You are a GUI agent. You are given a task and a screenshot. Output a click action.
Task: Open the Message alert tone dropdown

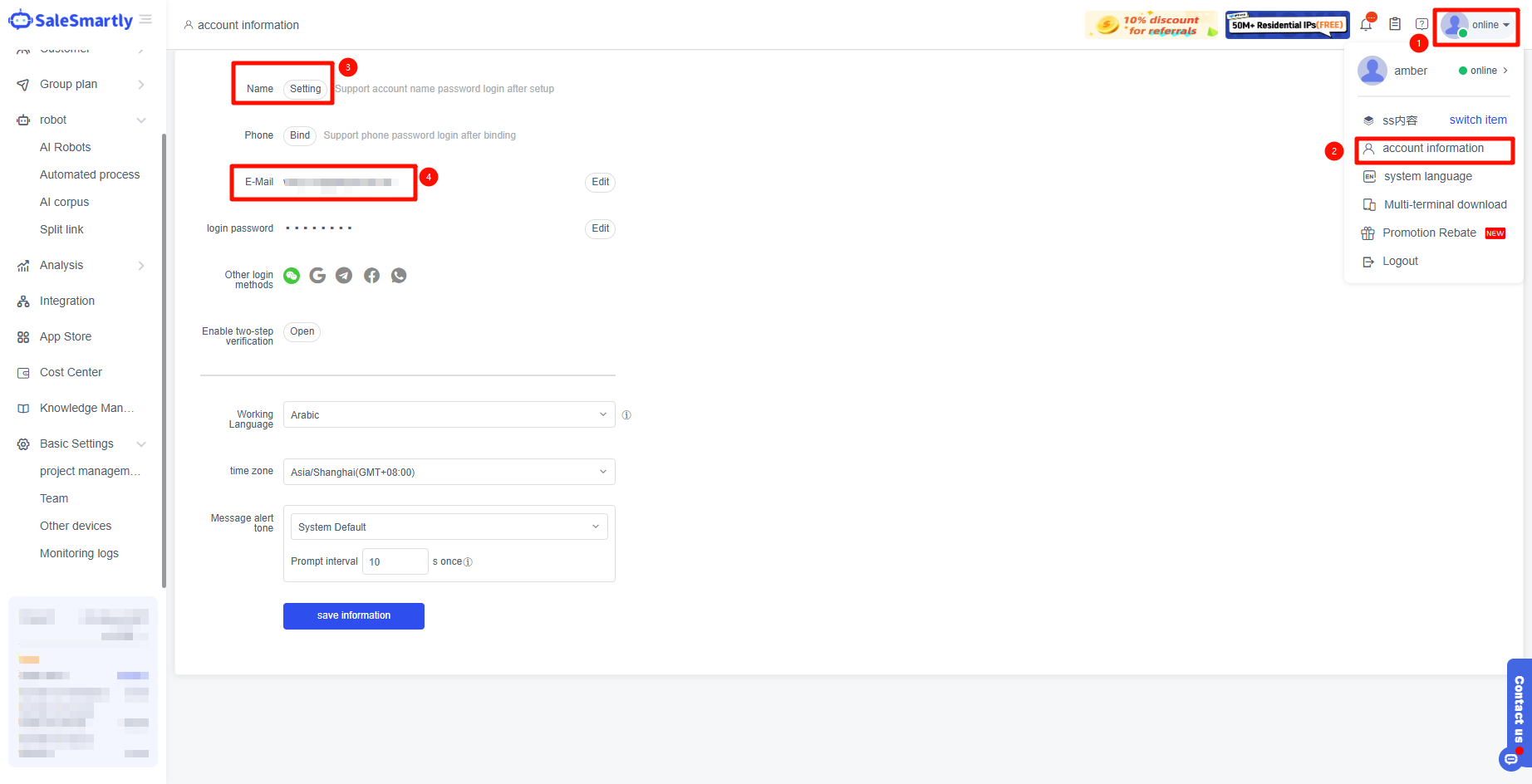(x=449, y=527)
